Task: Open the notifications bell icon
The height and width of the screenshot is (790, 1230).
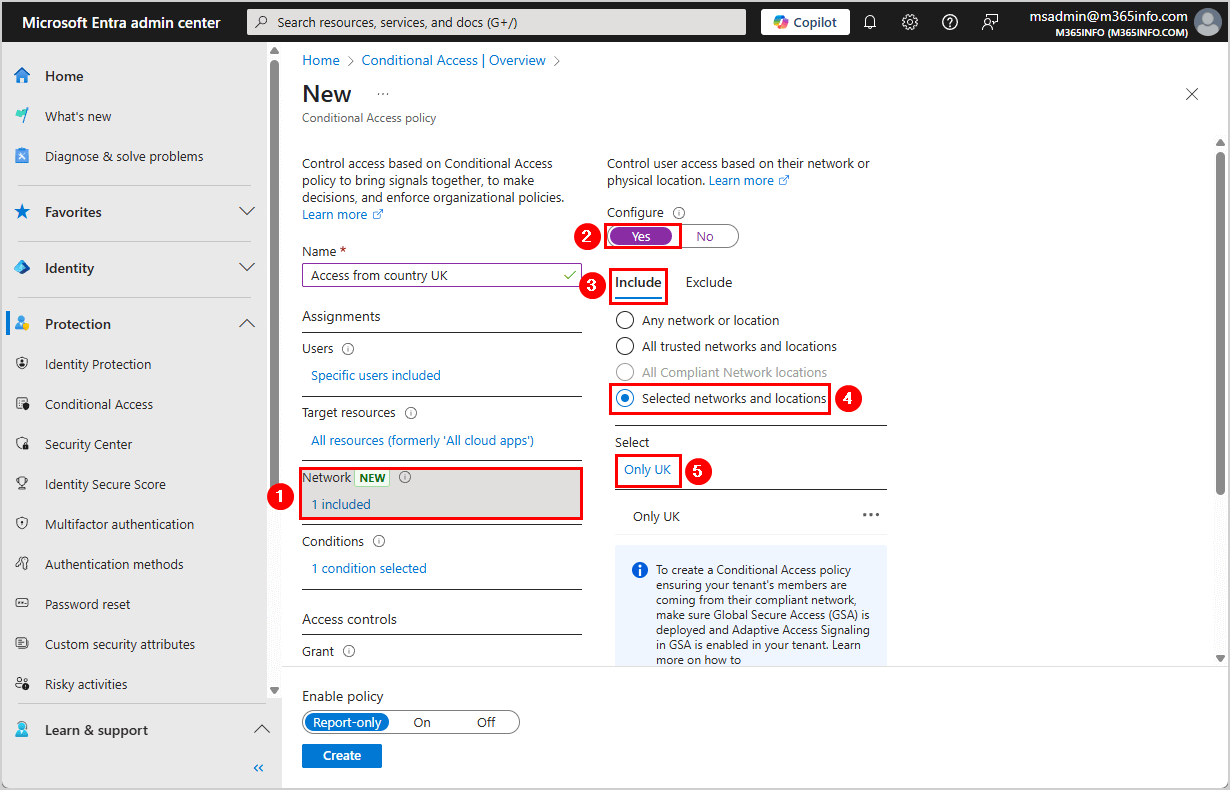Action: (x=870, y=22)
